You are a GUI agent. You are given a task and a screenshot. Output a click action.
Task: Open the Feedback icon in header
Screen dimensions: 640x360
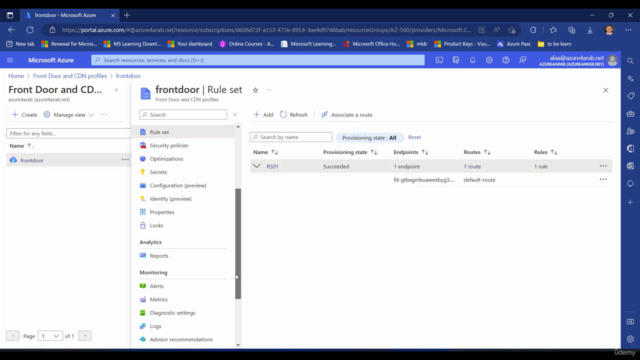522,60
